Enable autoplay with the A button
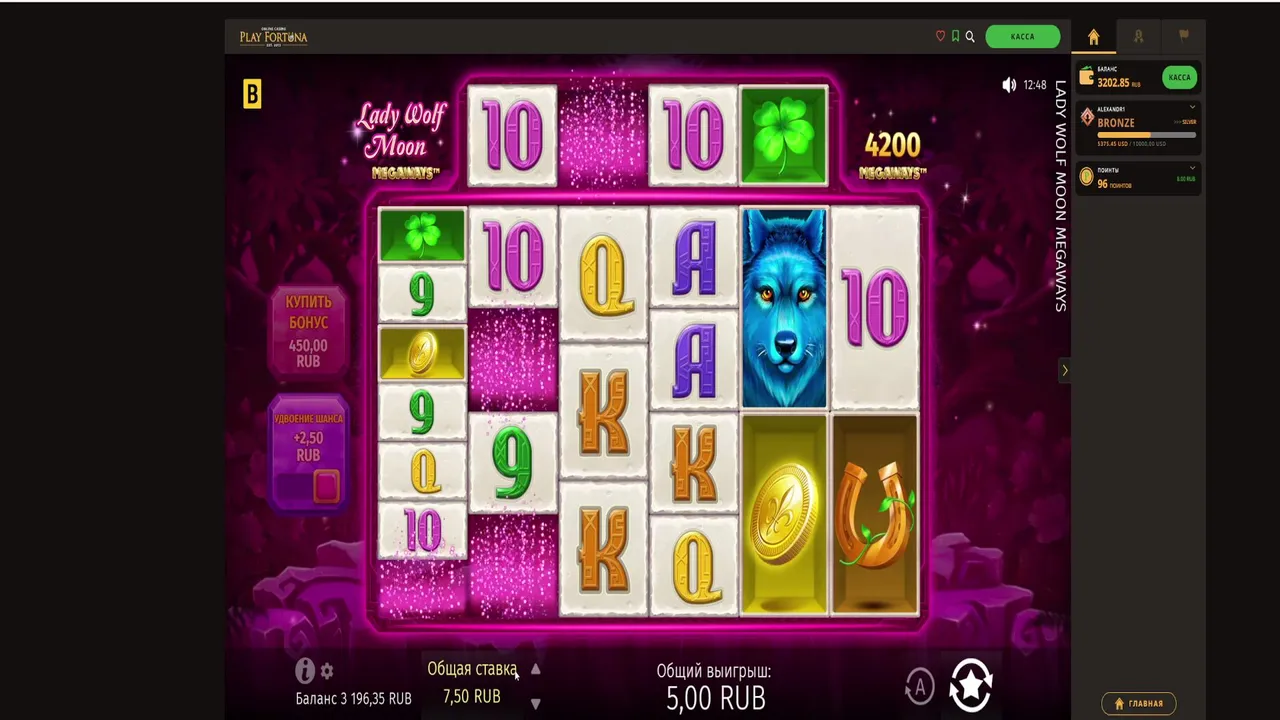The image size is (1280, 720). 920,686
